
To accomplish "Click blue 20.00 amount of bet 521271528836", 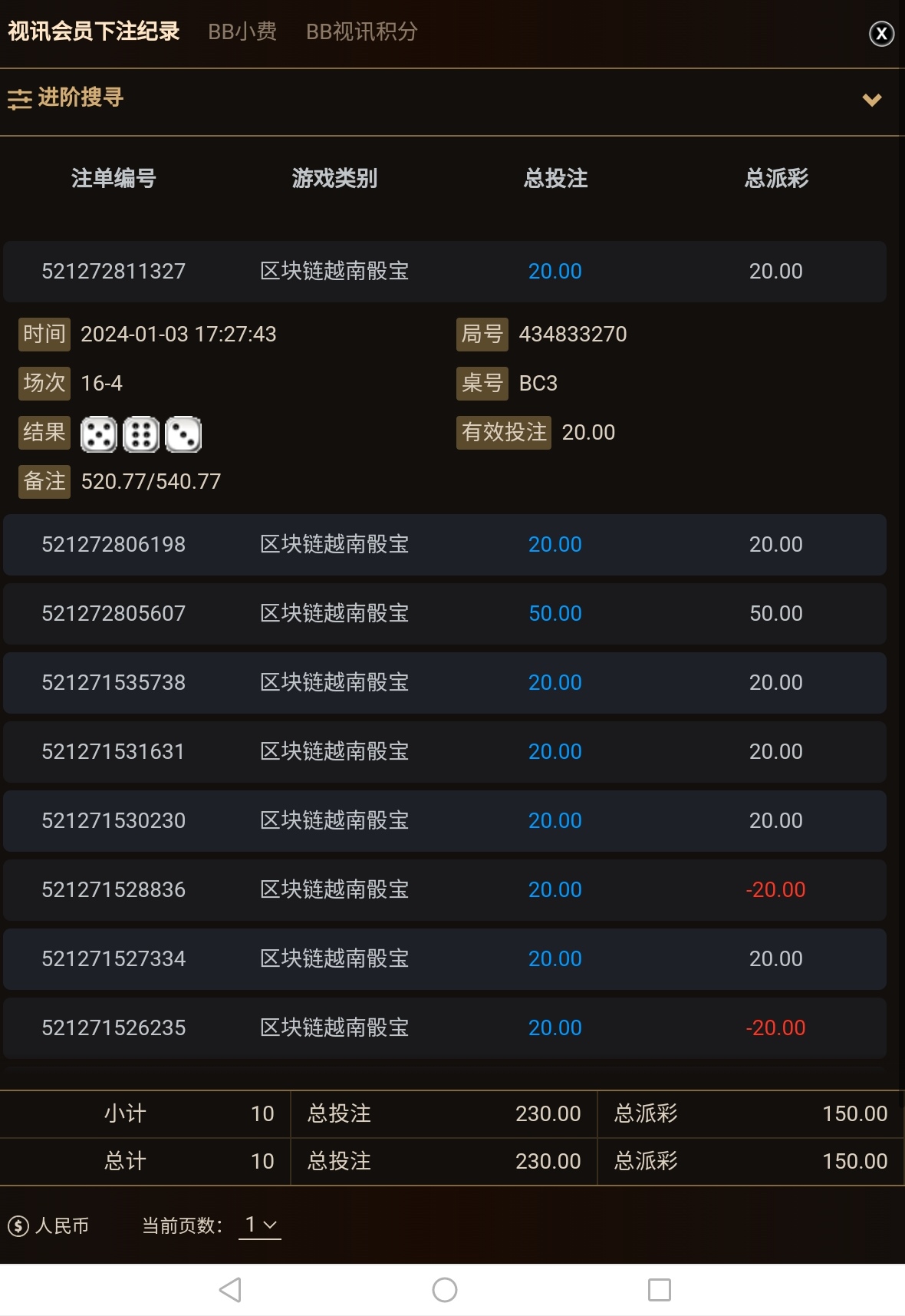I will (555, 890).
